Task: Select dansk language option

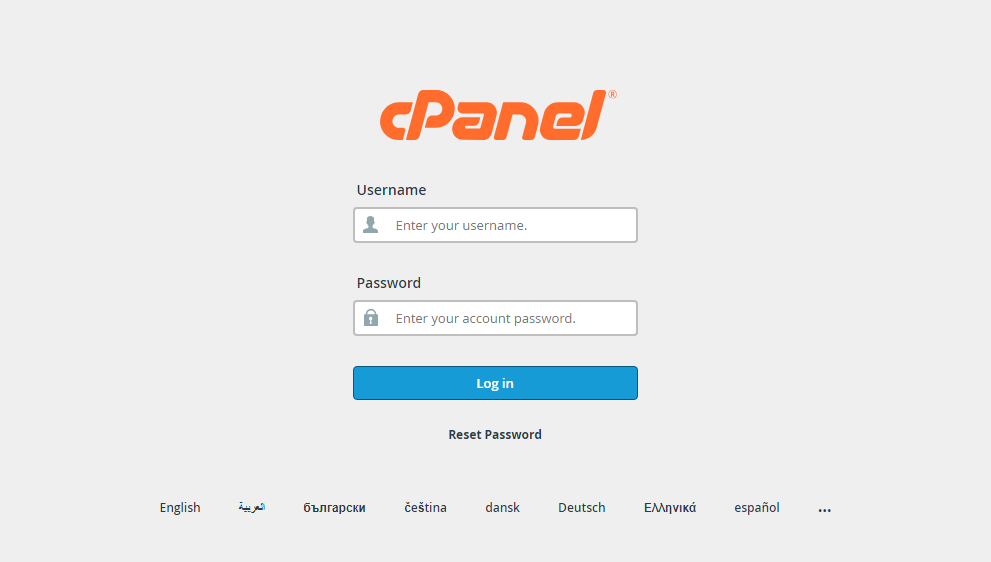Action: [502, 508]
